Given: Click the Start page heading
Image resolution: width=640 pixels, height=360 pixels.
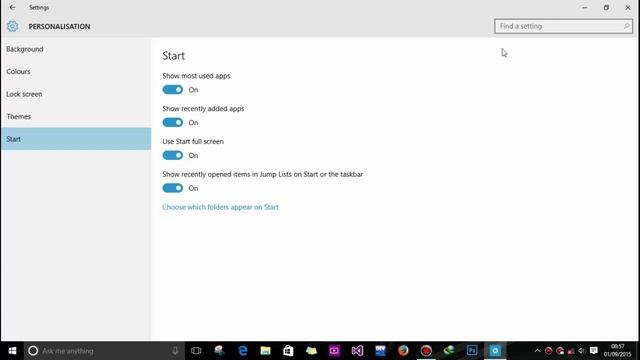Looking at the screenshot, I should pos(173,56).
